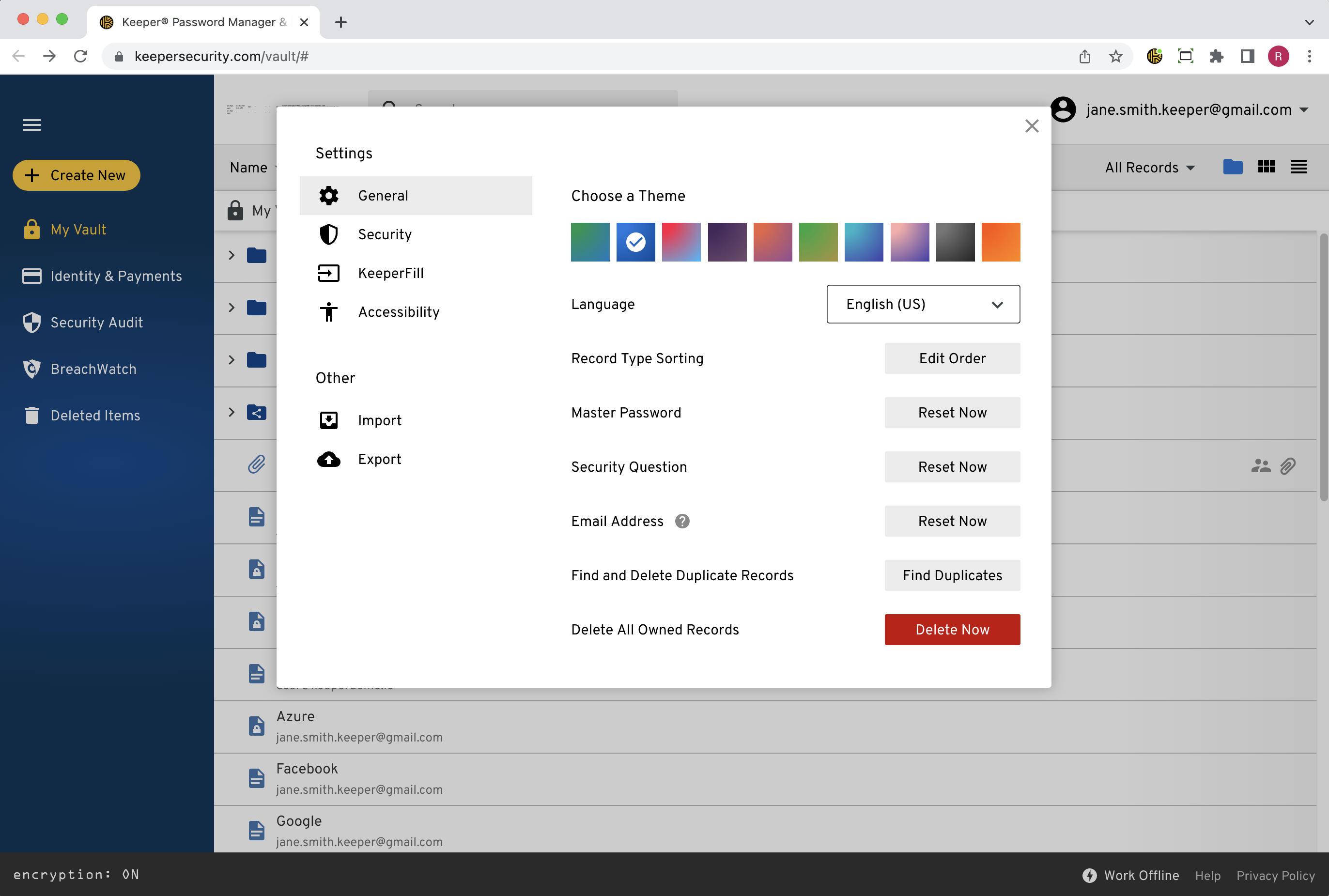Expand the first folder row

coord(232,255)
